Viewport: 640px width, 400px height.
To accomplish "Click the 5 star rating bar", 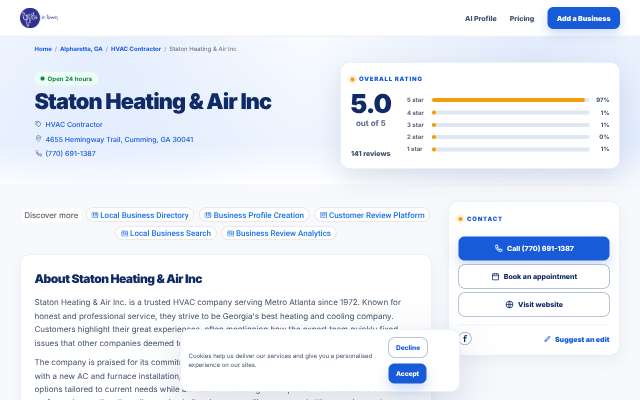I will click(510, 100).
